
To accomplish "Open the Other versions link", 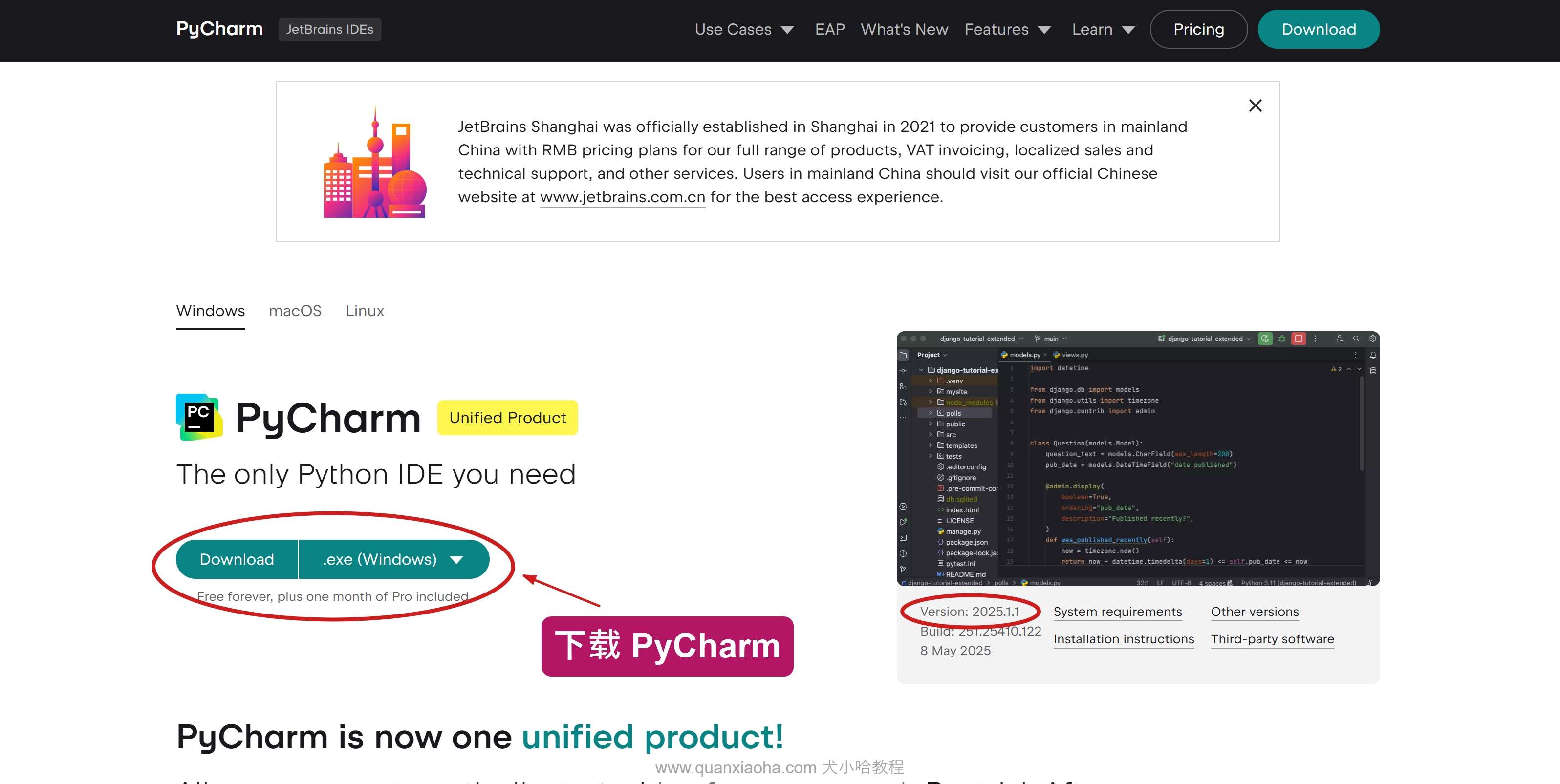I will click(1255, 612).
